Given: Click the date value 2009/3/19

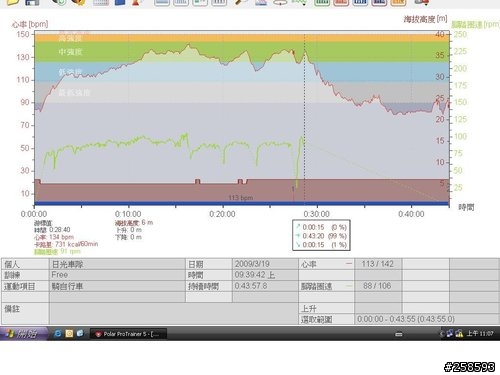Looking at the screenshot, I should pyautogui.click(x=252, y=264).
